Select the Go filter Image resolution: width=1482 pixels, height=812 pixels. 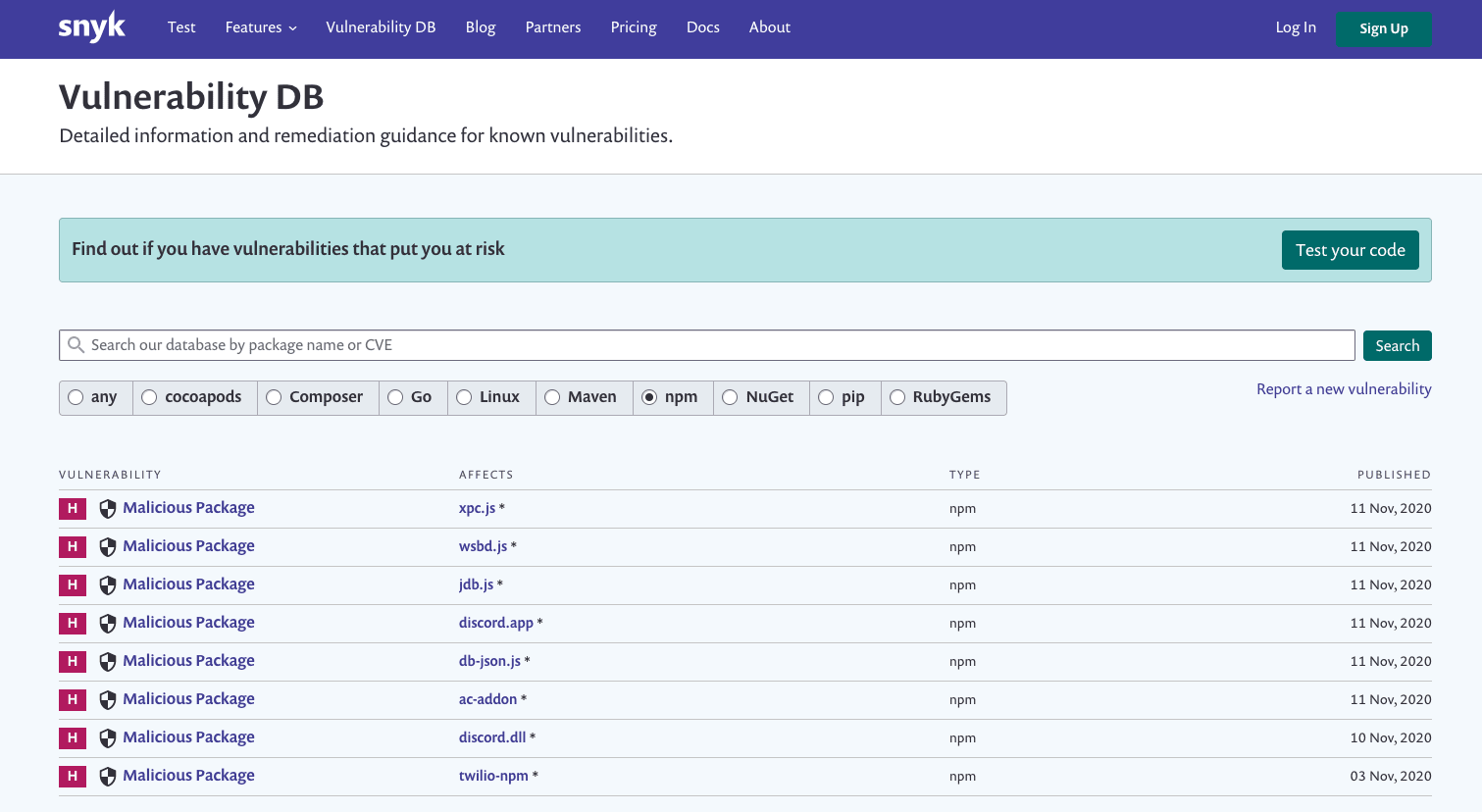[x=413, y=397]
